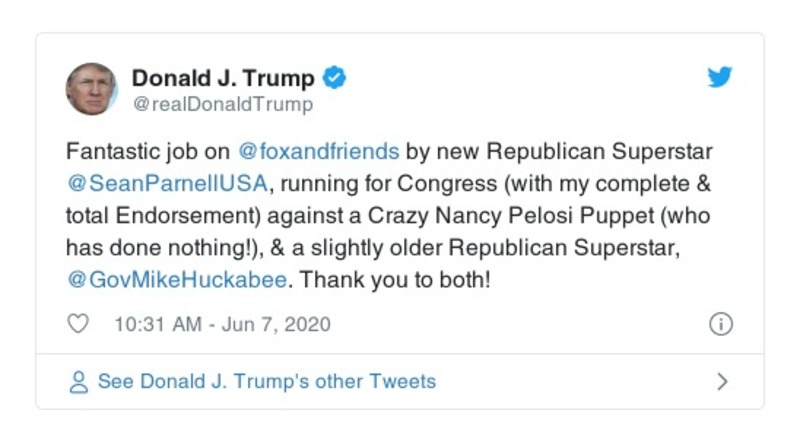
Task: See Donald J. Trump's other Tweets
Action: tap(266, 382)
